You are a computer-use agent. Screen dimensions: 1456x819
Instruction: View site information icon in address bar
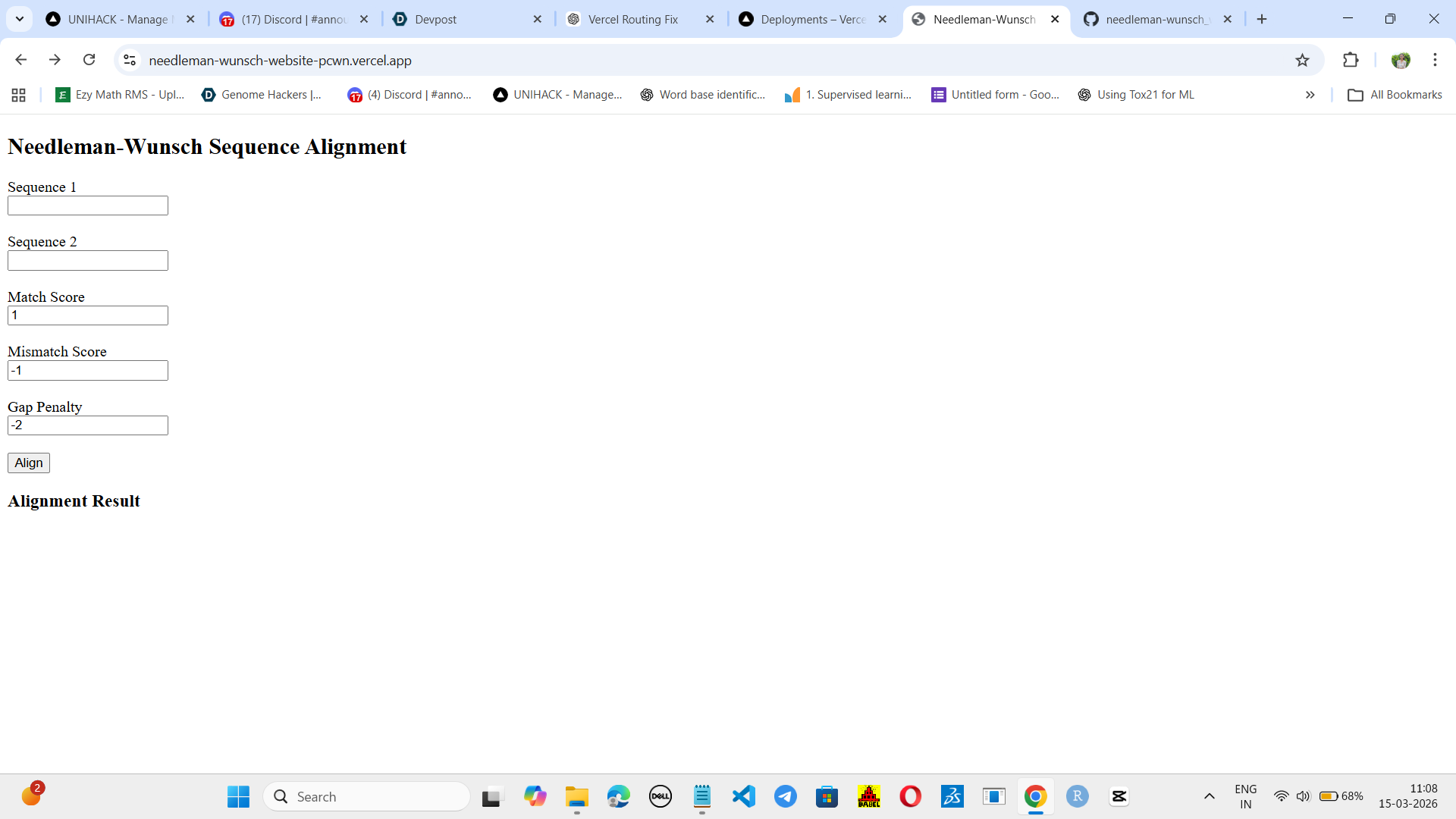click(130, 60)
